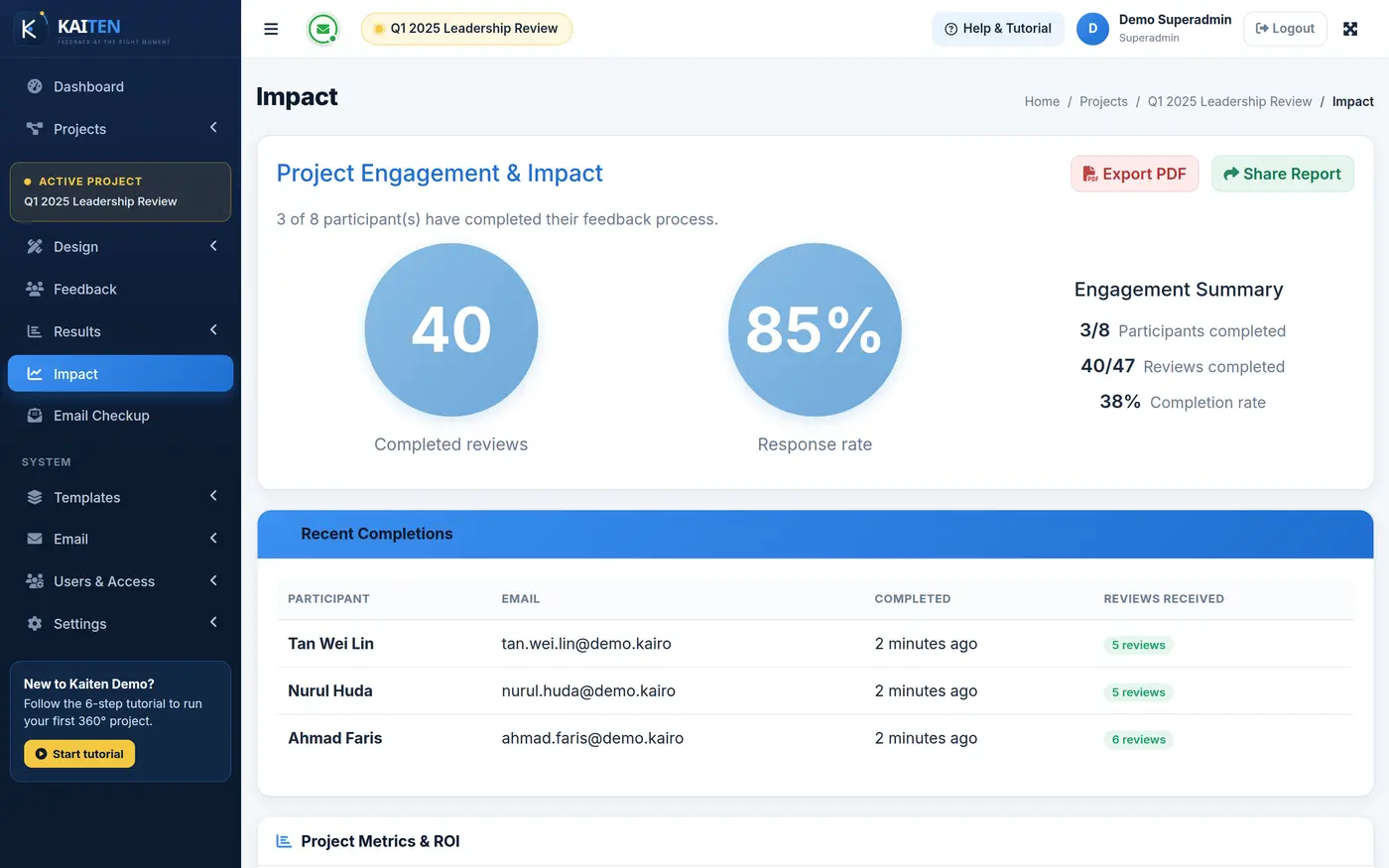Click the Design tools icon in the sidebar
Image resolution: width=1389 pixels, height=868 pixels.
click(35, 246)
